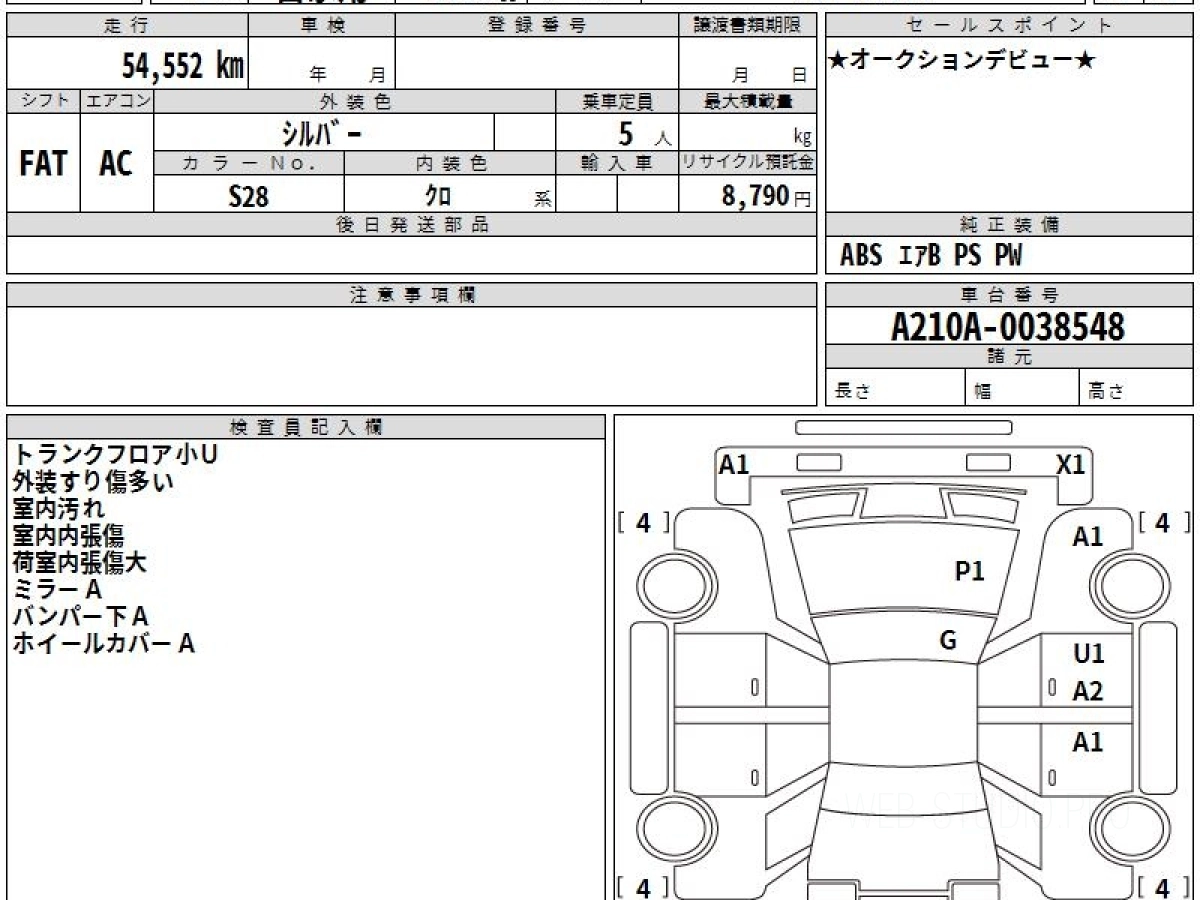The width and height of the screenshot is (1200, 900).
Task: Select the FAT shift value
Action: (43, 163)
